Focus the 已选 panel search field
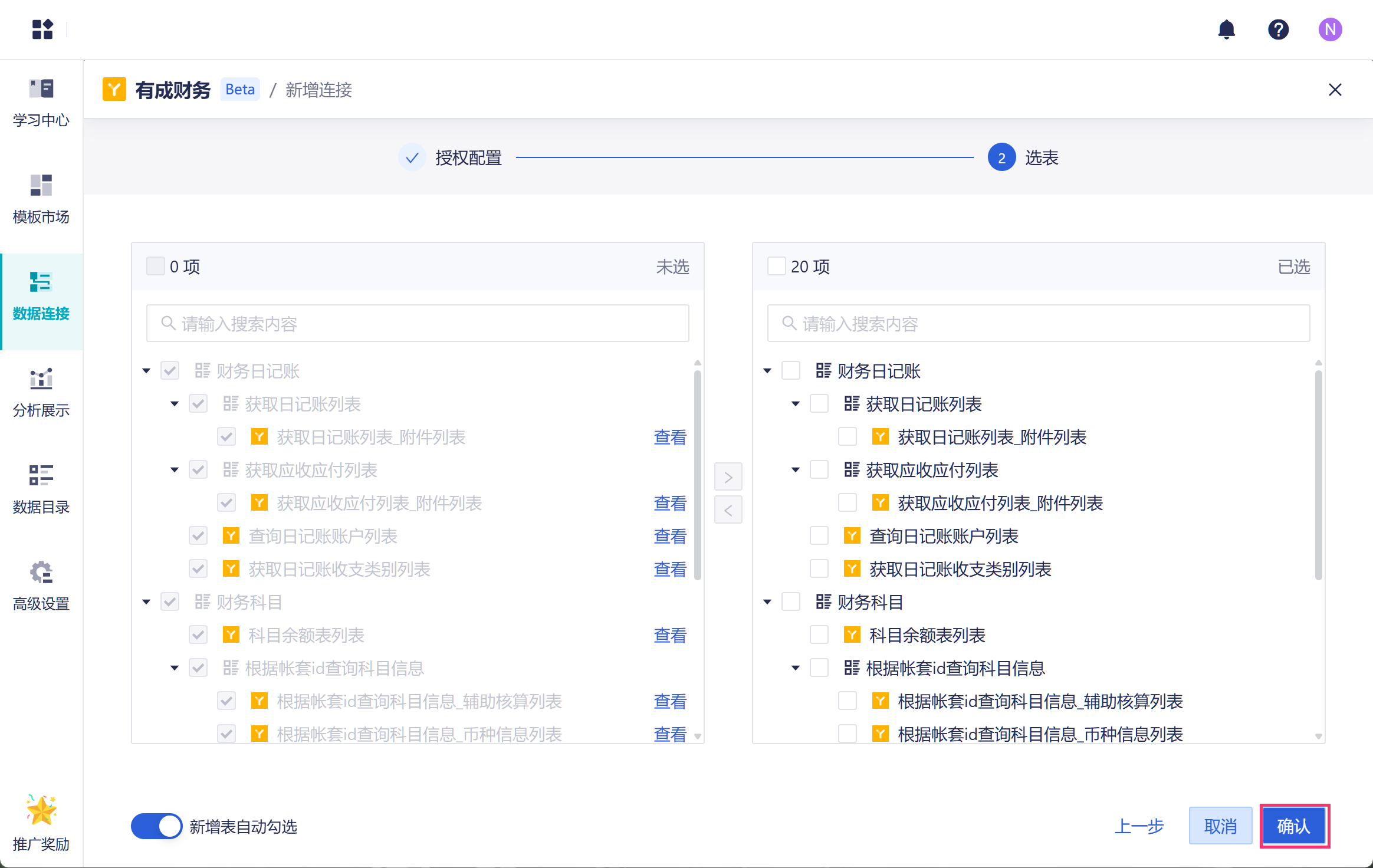Viewport: 1373px width, 868px height. [1039, 323]
